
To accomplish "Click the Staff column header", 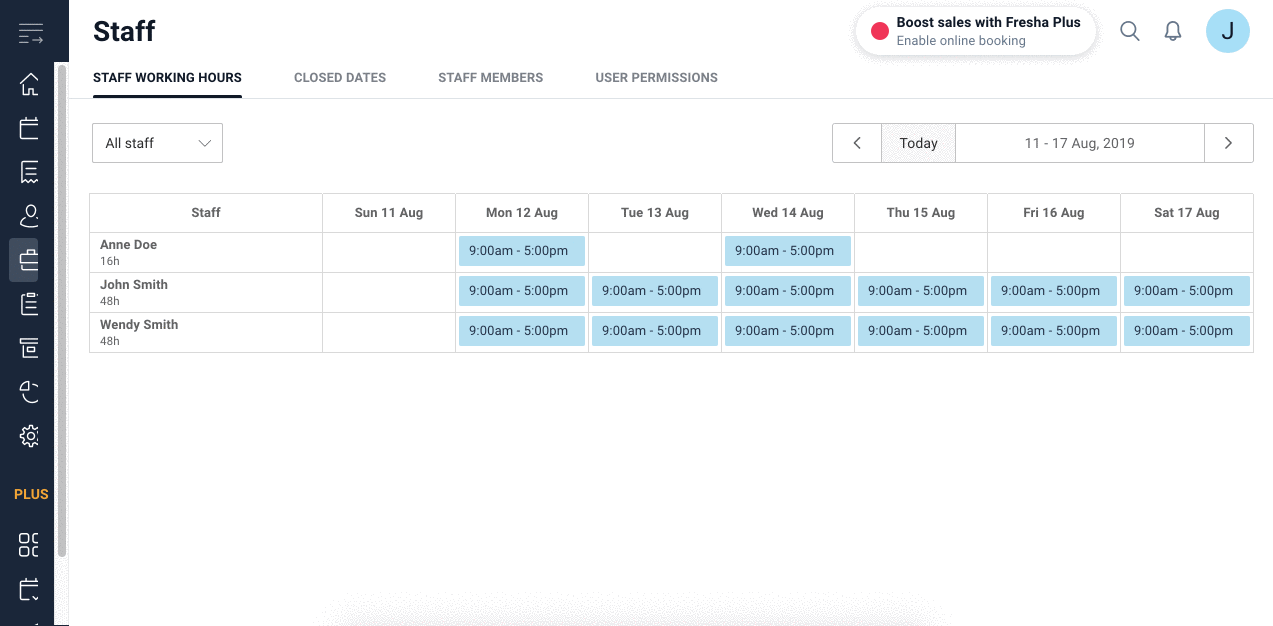I will point(206,213).
